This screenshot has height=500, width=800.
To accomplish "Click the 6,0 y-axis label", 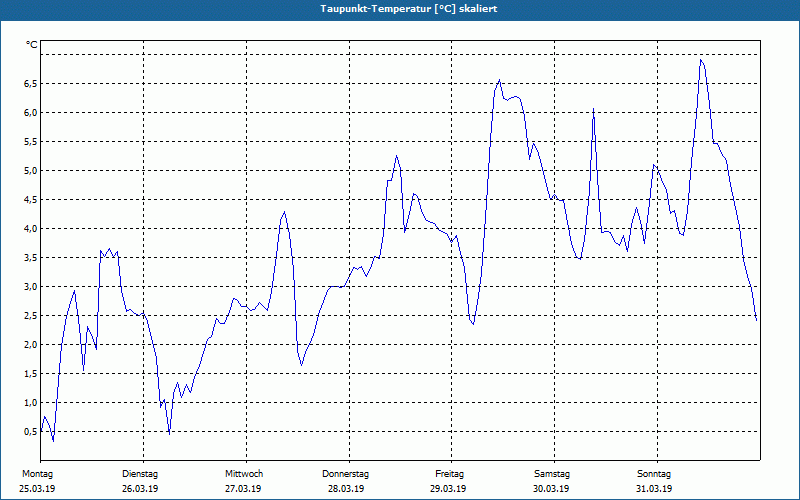I will [x=31, y=113].
